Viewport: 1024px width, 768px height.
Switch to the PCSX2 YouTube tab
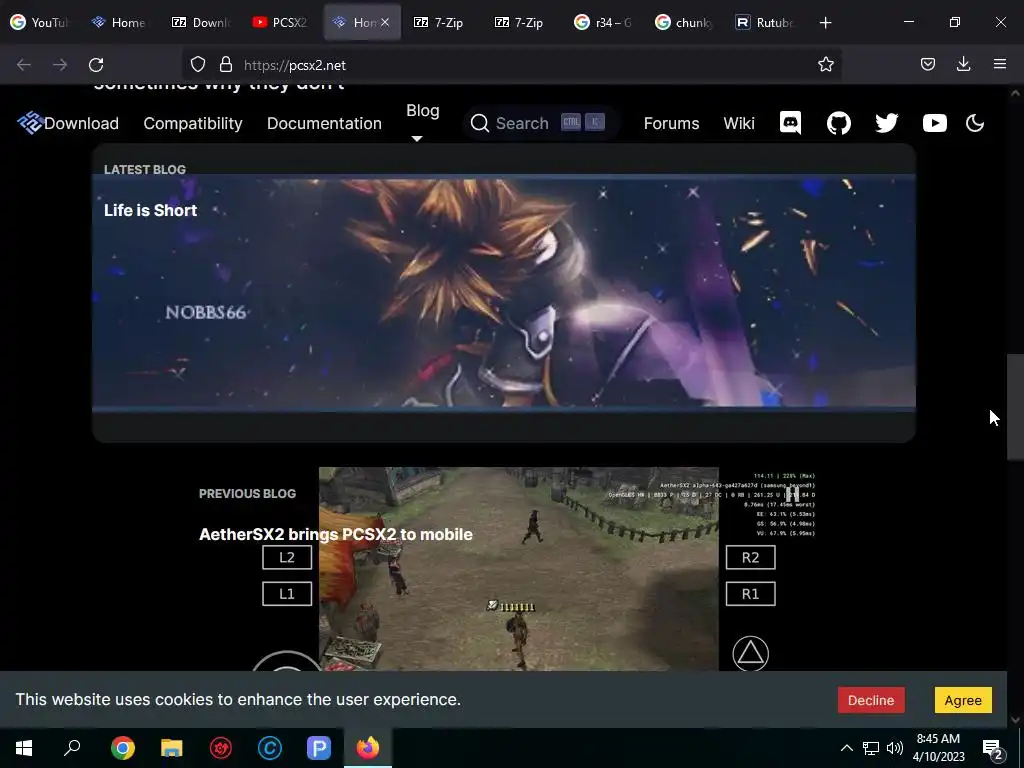281,23
